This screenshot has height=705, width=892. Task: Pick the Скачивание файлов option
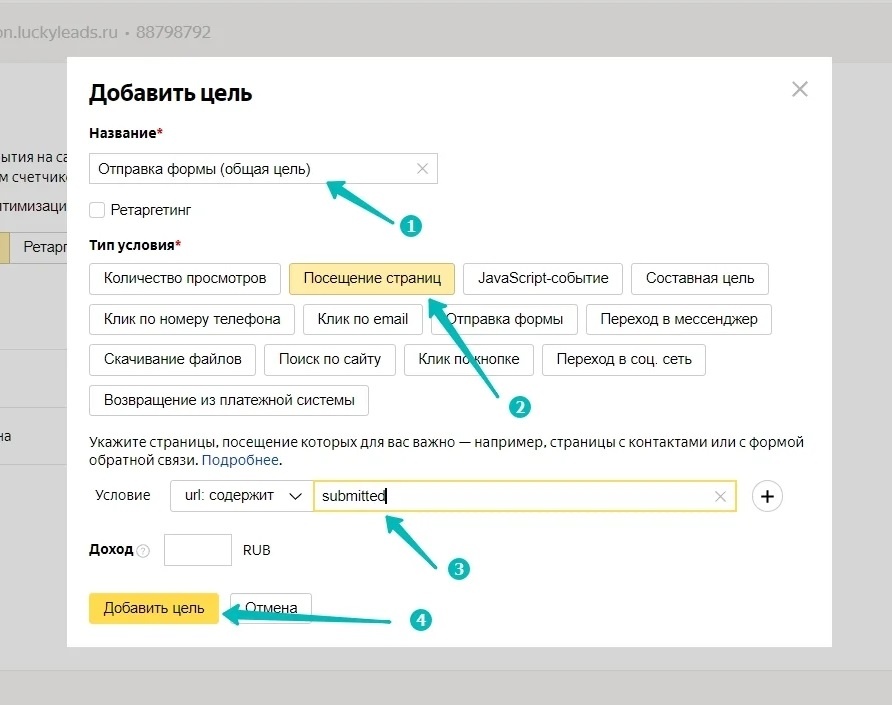pos(172,360)
